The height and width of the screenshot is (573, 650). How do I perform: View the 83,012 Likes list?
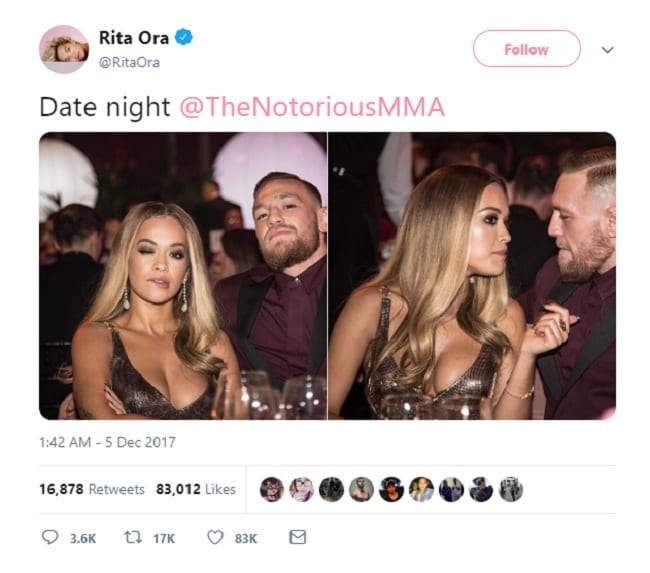[x=196, y=489]
